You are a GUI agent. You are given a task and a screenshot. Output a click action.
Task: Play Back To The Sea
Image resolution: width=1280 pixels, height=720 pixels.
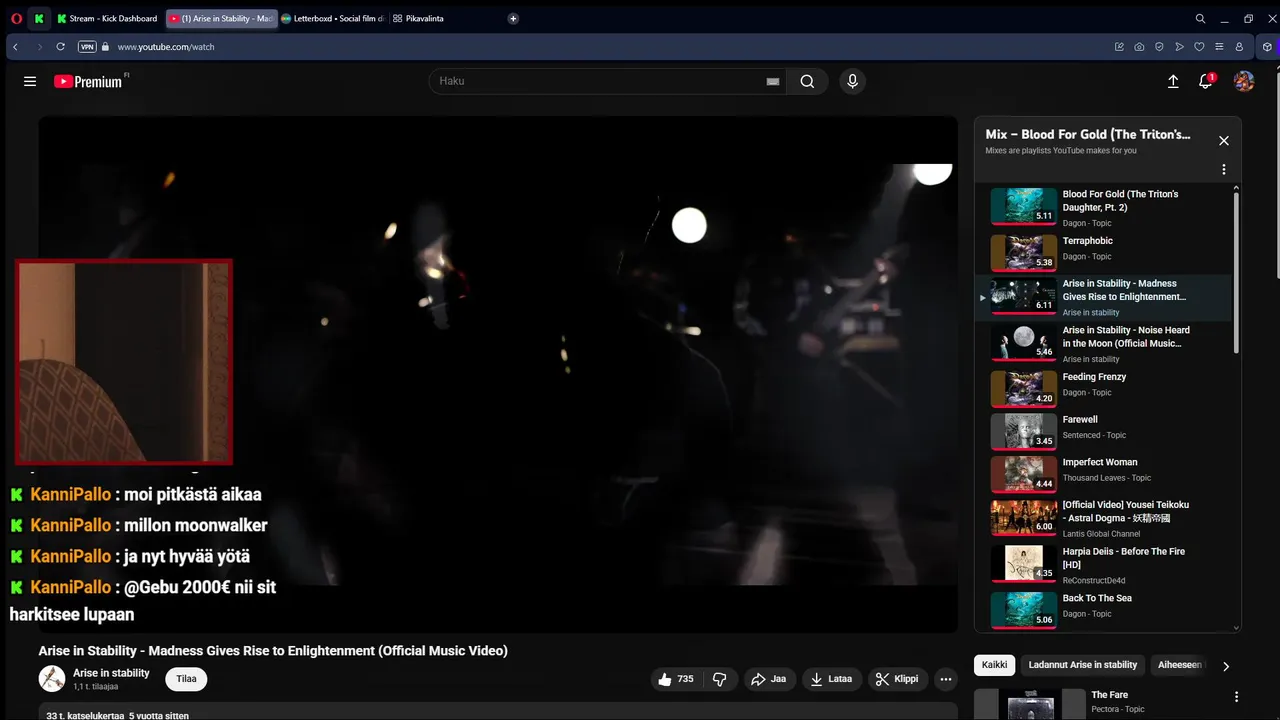(x=1104, y=609)
